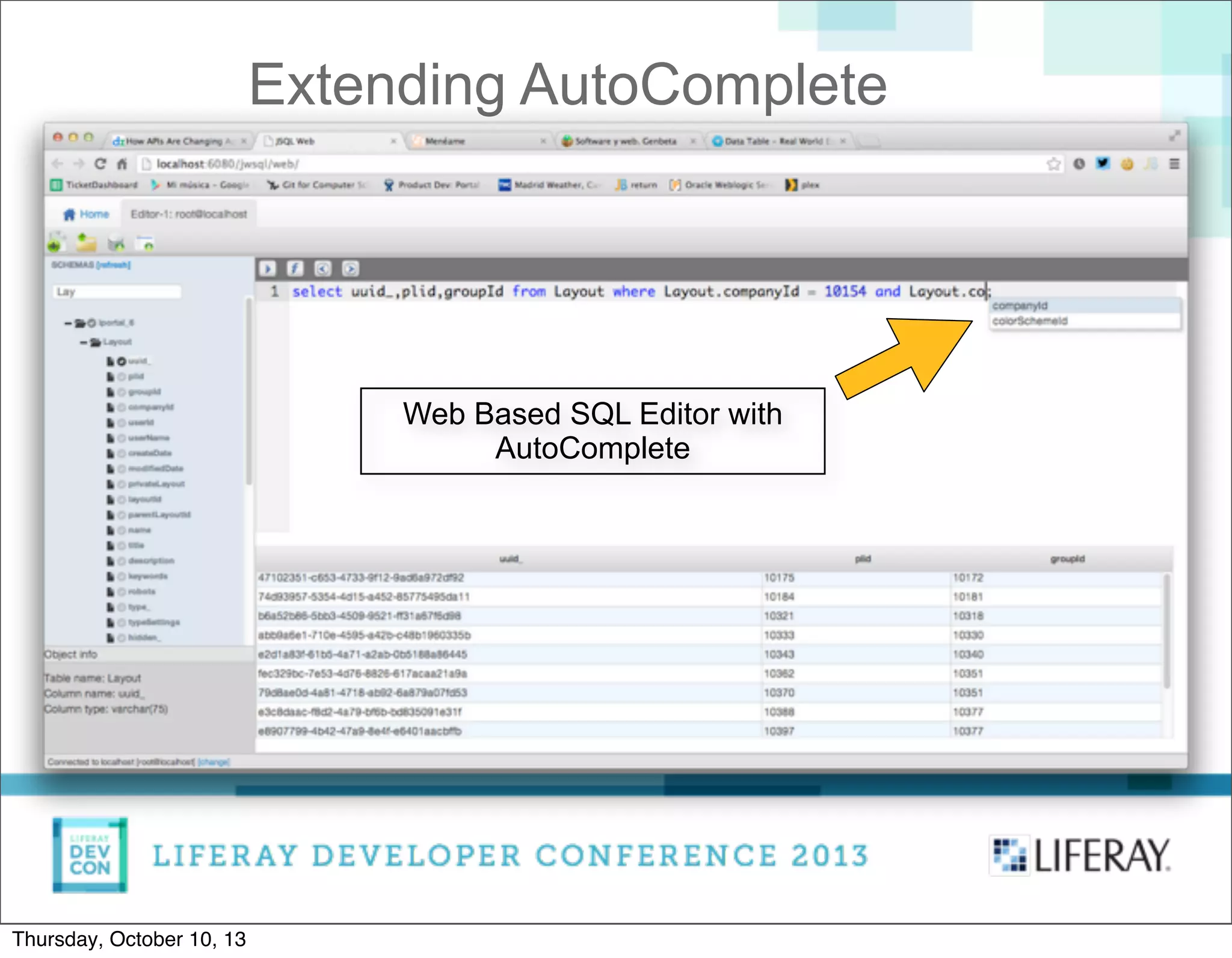
Task: Switch to JSQL Web browser tab
Action: click(x=330, y=141)
